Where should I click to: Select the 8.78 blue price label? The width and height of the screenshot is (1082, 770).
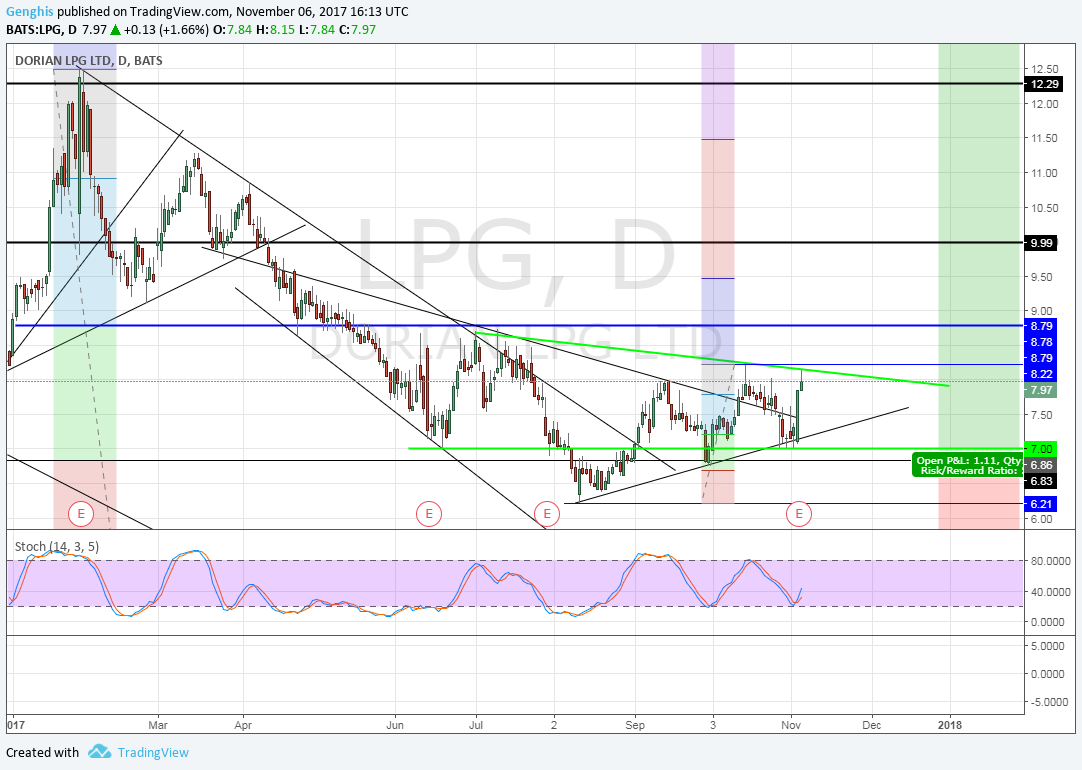[1041, 342]
